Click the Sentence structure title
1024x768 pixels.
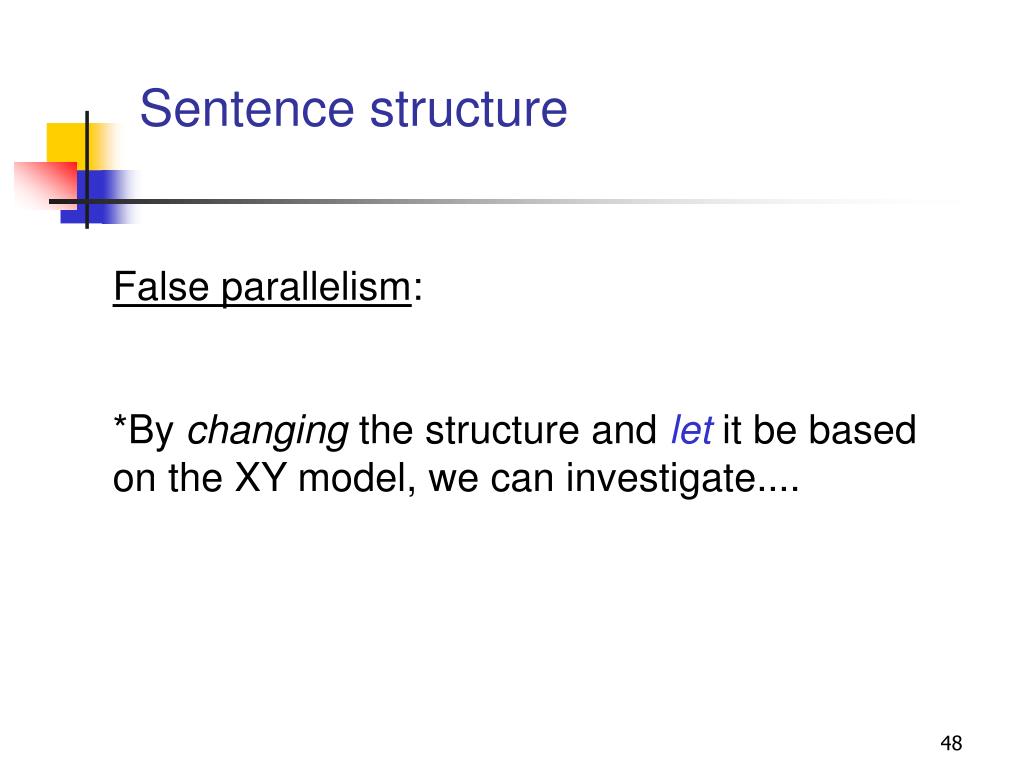tap(353, 108)
